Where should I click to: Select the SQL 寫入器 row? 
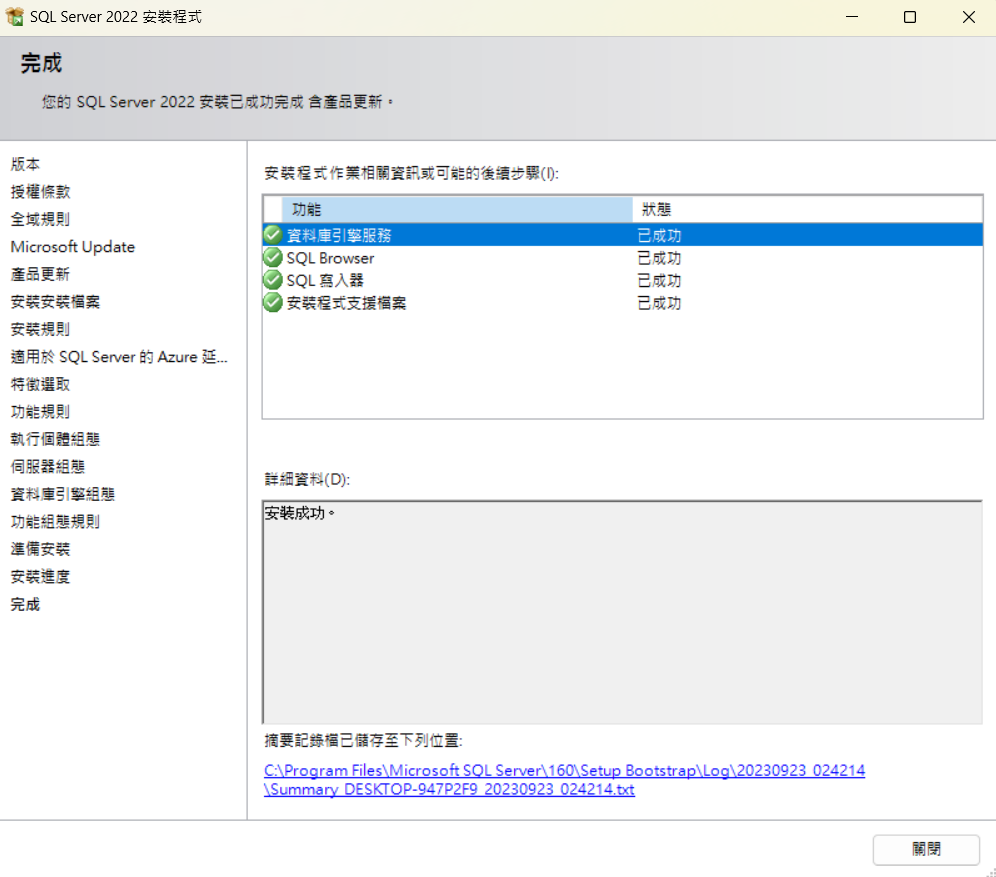tap(622, 280)
